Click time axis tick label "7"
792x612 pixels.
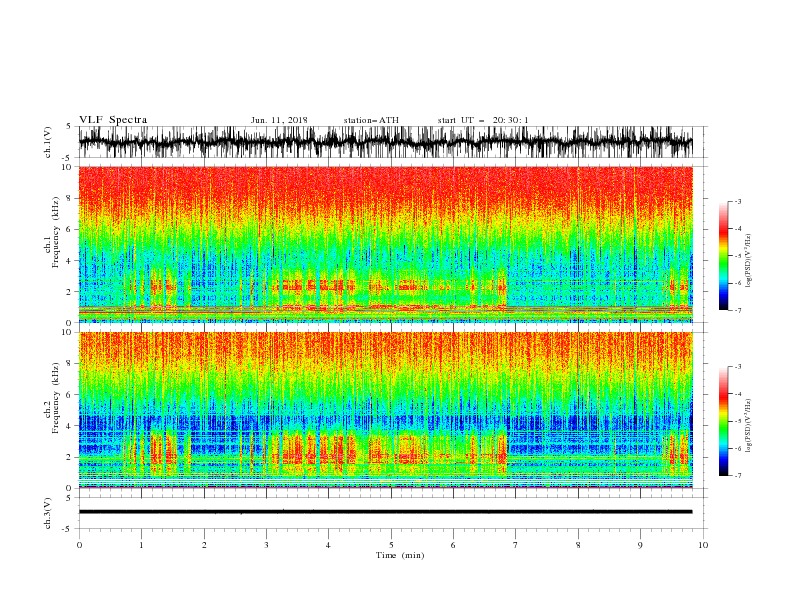click(x=516, y=545)
